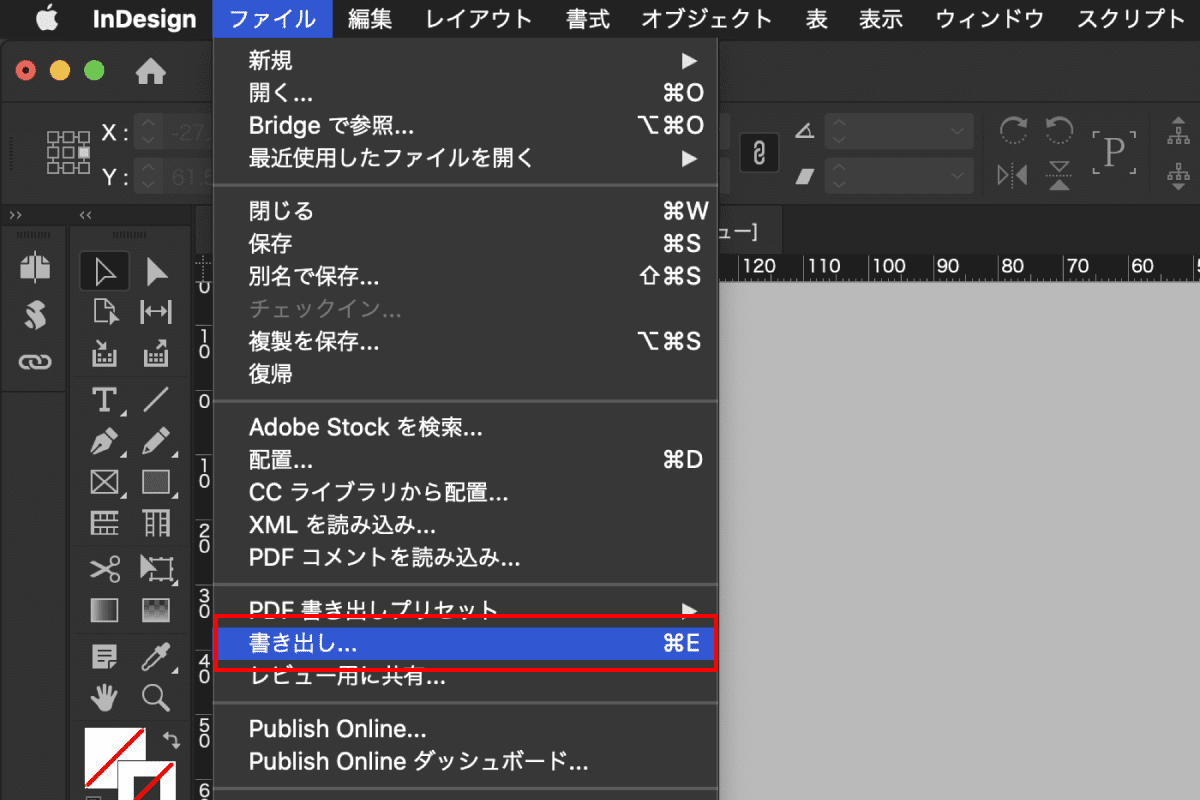Select the Rectangle tool
The width and height of the screenshot is (1200, 800).
[156, 482]
